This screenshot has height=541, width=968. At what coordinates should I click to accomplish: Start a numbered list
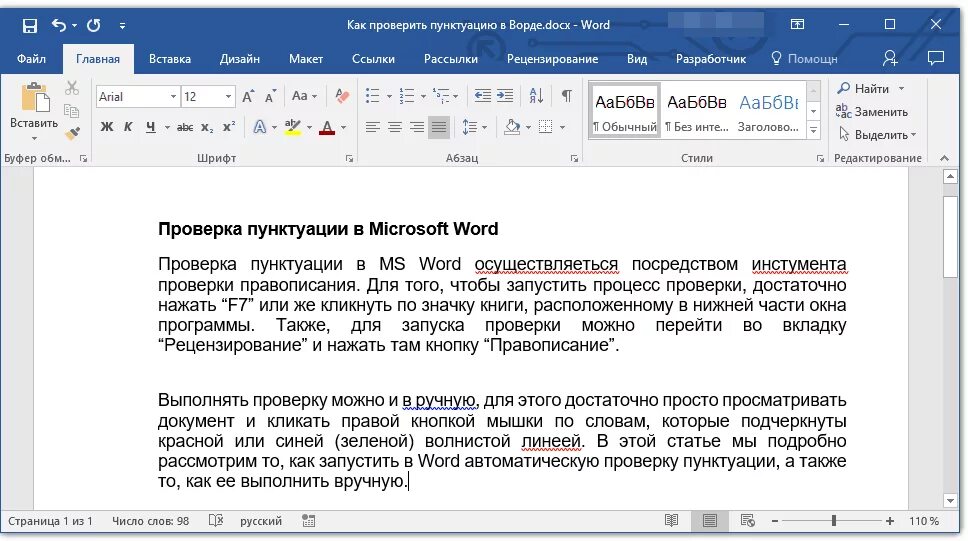(x=407, y=96)
